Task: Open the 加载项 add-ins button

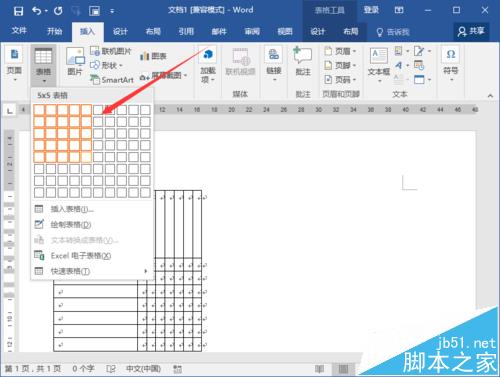Action: tap(207, 64)
